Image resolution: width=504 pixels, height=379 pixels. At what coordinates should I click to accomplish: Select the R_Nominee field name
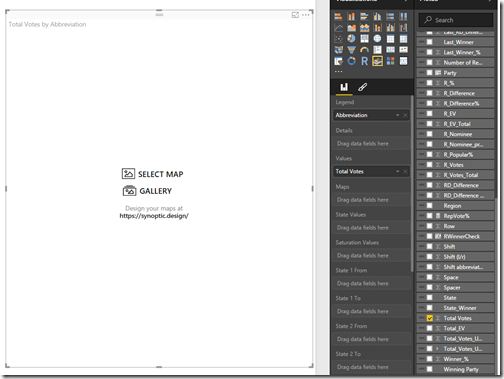458,134
